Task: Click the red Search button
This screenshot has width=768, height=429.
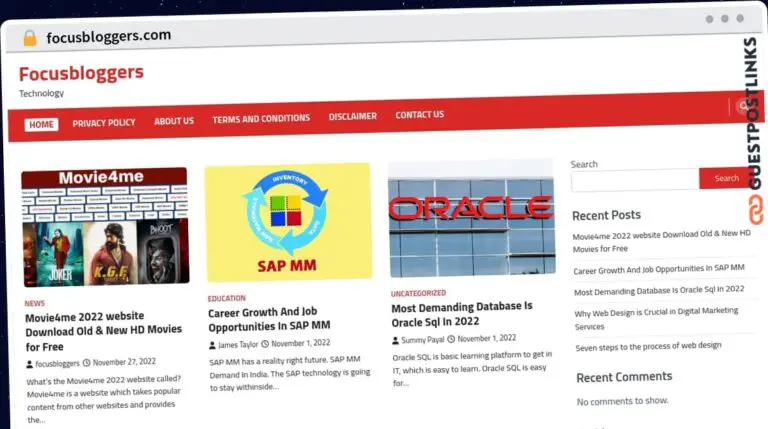Action: (726, 178)
